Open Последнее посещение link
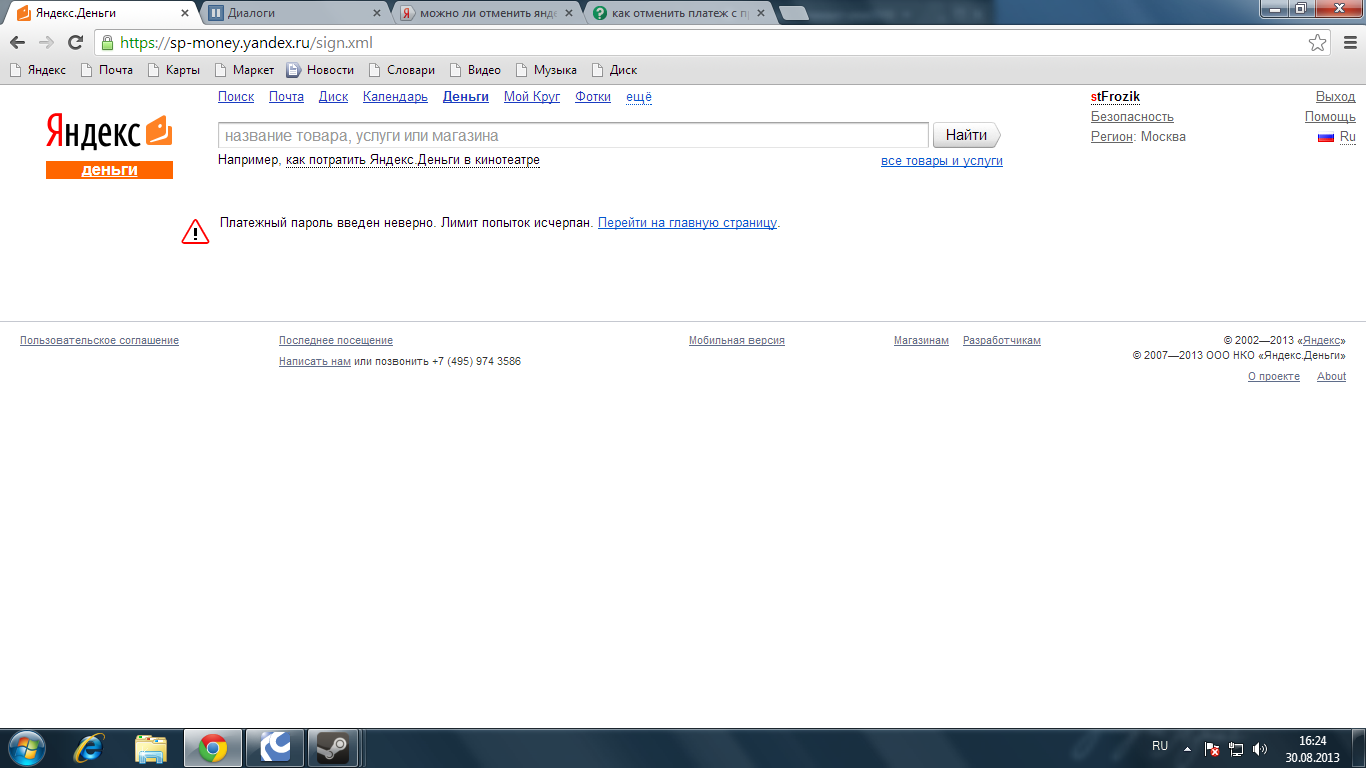 coord(336,341)
